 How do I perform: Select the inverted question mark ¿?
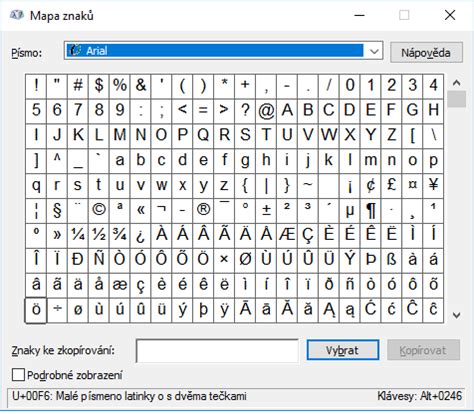pyautogui.click(x=141, y=235)
